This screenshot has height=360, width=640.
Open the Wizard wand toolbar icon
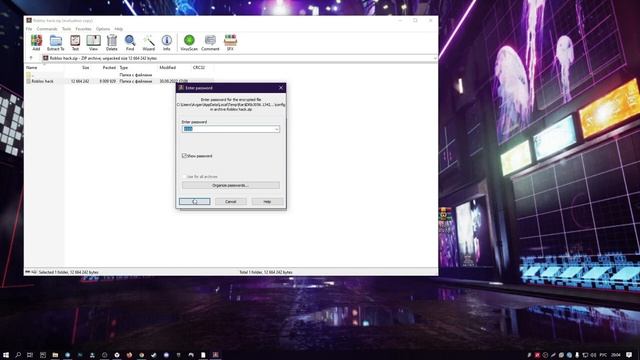click(149, 42)
